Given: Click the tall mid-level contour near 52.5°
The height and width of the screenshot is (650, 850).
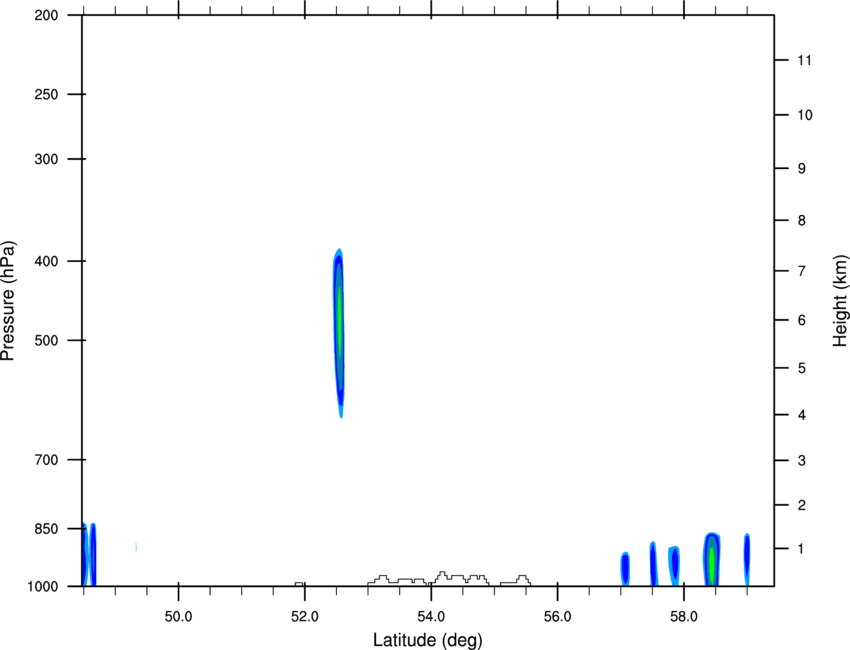Looking at the screenshot, I should [x=339, y=331].
